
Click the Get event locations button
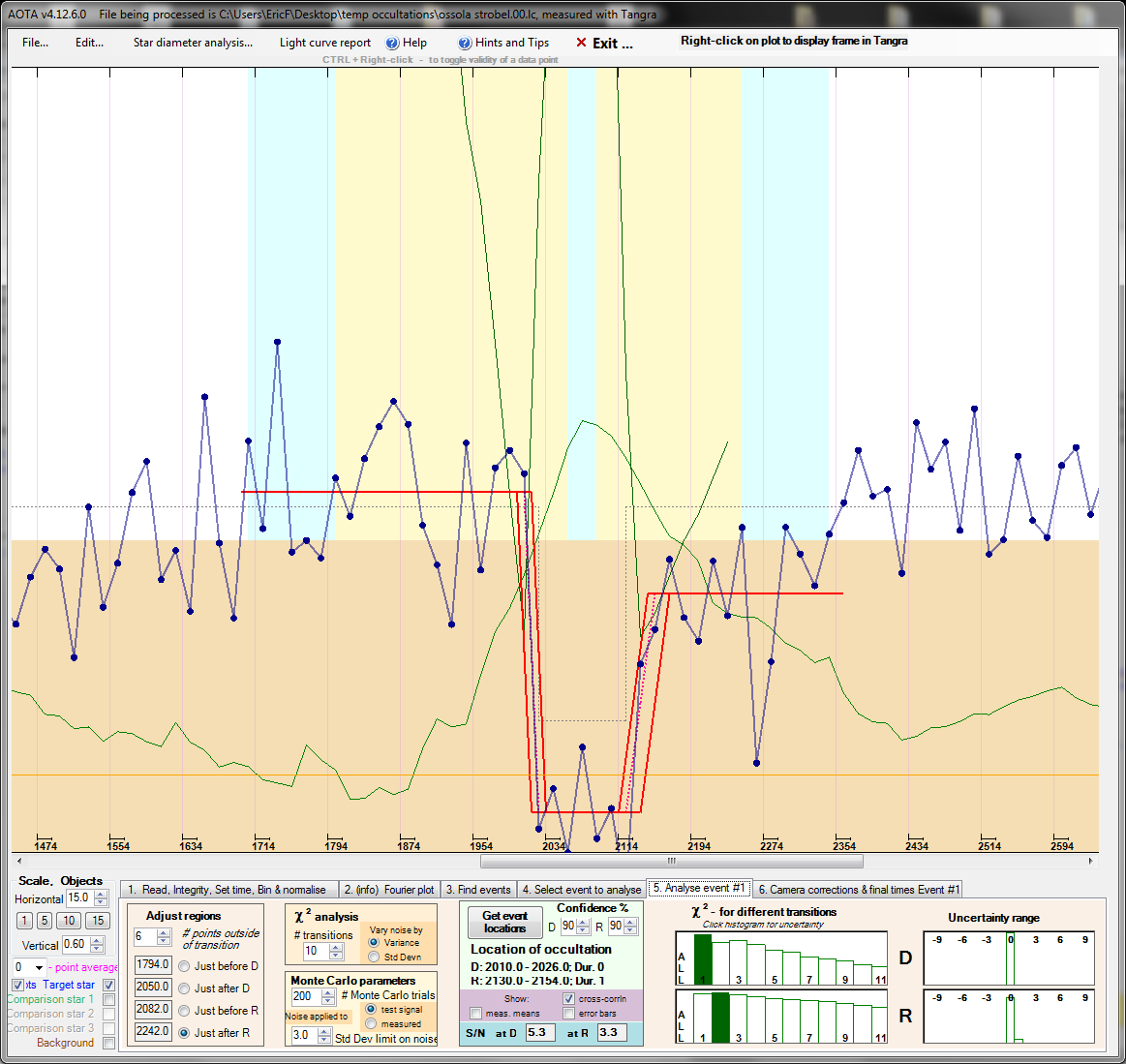[x=504, y=922]
